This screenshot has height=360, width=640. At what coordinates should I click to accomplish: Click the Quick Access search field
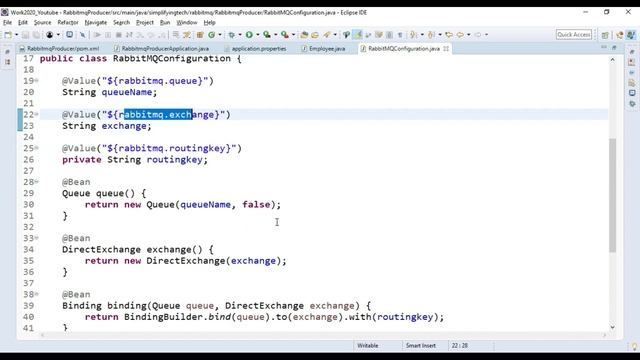(x=573, y=35)
